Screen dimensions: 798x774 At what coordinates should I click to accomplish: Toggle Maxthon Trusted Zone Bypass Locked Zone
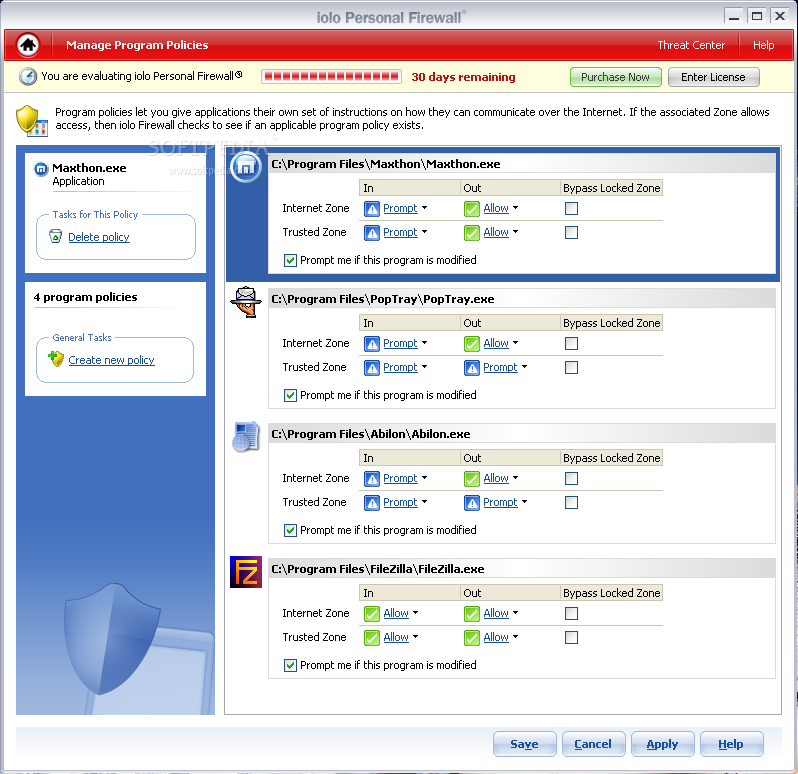[572, 233]
